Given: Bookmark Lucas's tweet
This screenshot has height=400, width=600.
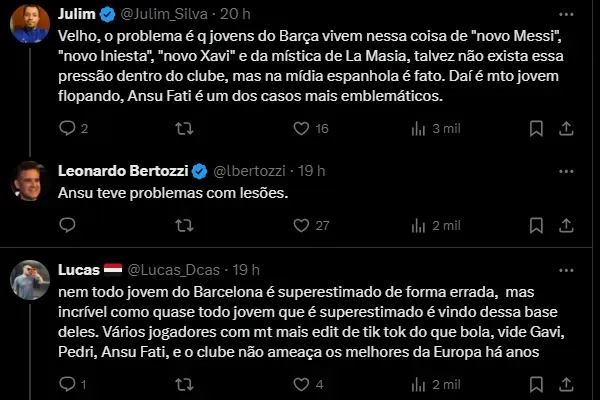Looking at the screenshot, I should [x=537, y=384].
